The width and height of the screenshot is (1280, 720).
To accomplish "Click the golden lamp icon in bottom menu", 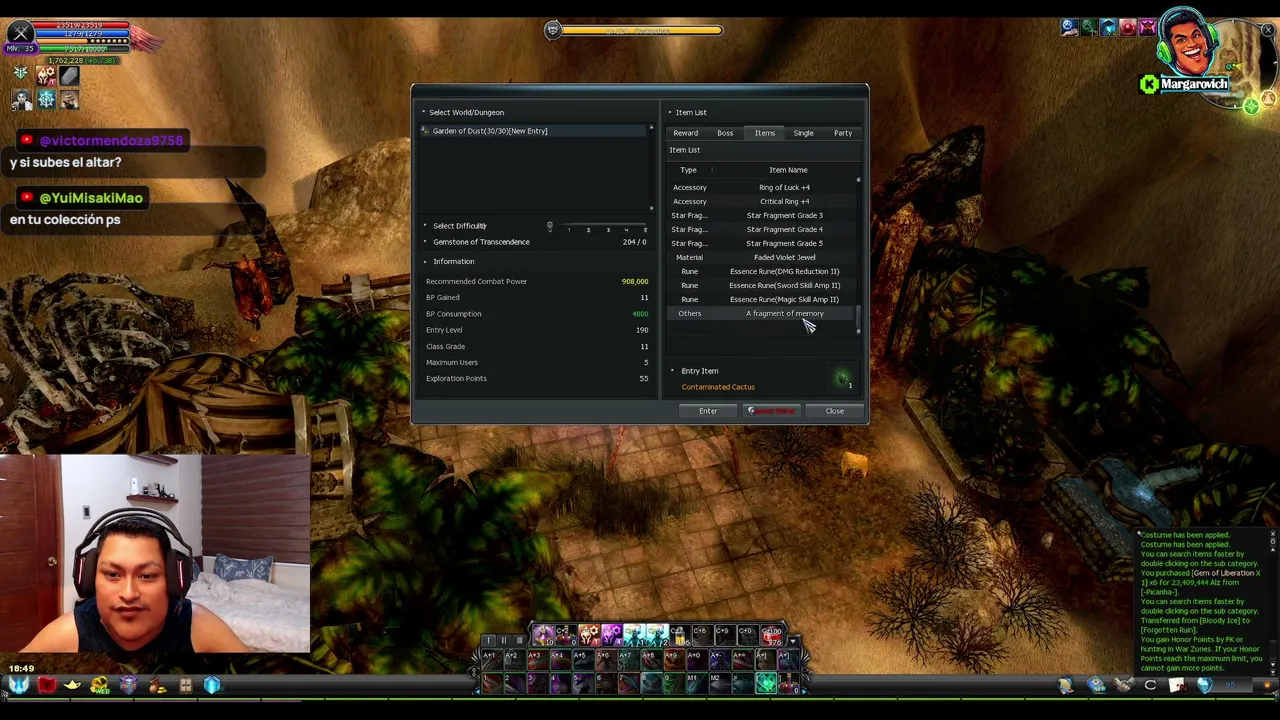I will point(72,686).
